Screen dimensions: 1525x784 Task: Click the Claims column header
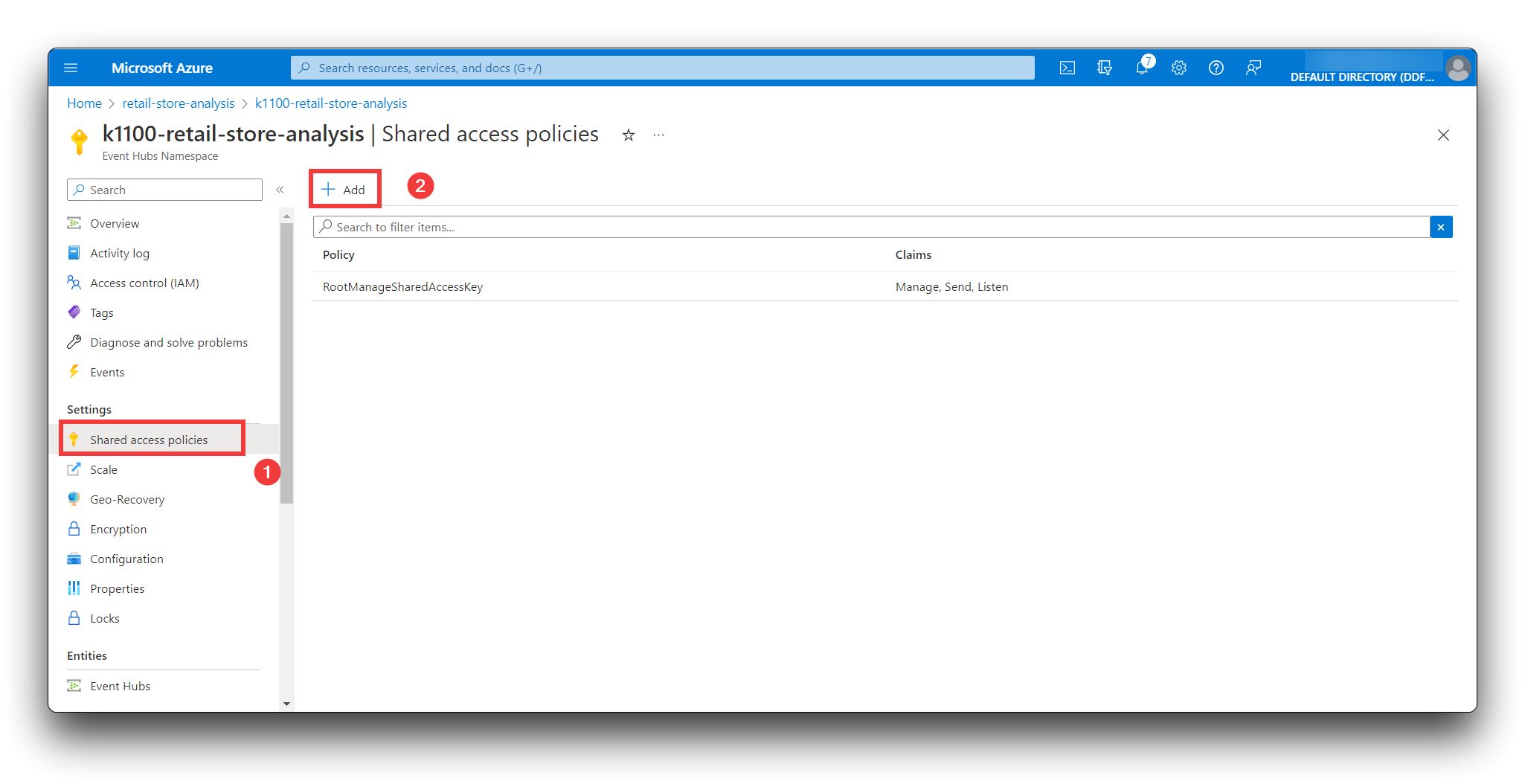pyautogui.click(x=913, y=254)
